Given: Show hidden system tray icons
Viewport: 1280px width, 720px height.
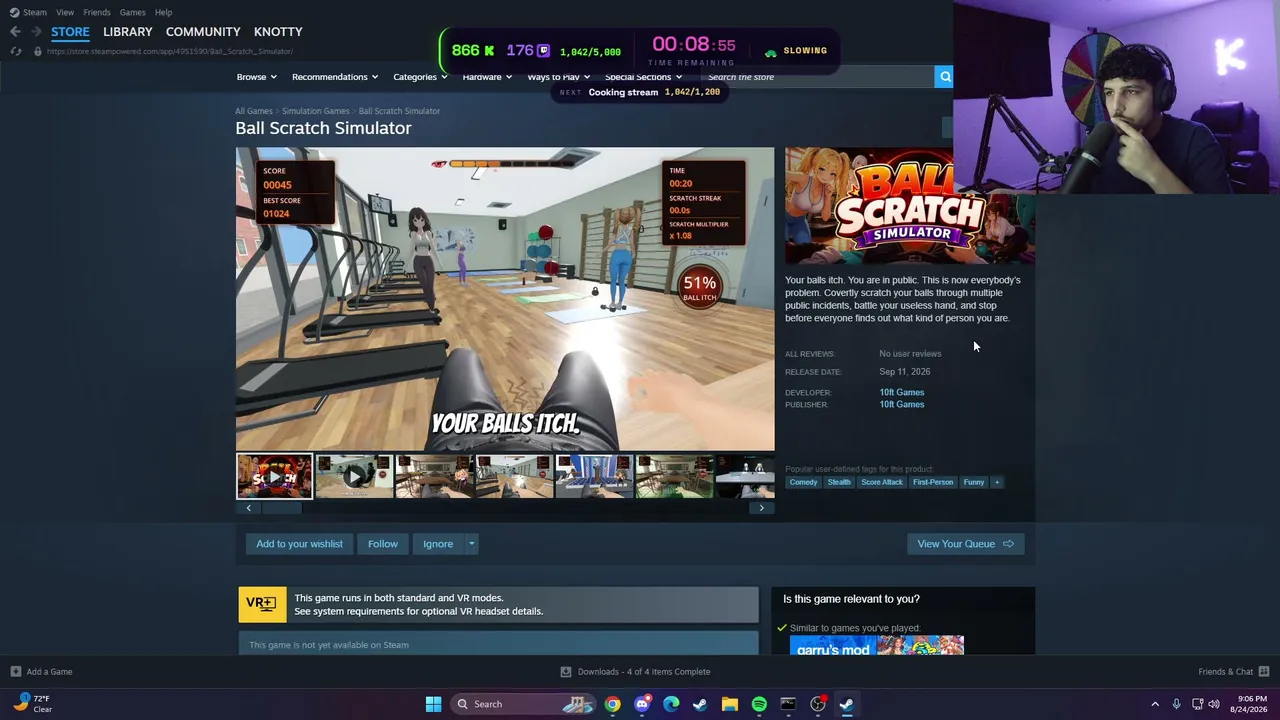Looking at the screenshot, I should pyautogui.click(x=1155, y=704).
